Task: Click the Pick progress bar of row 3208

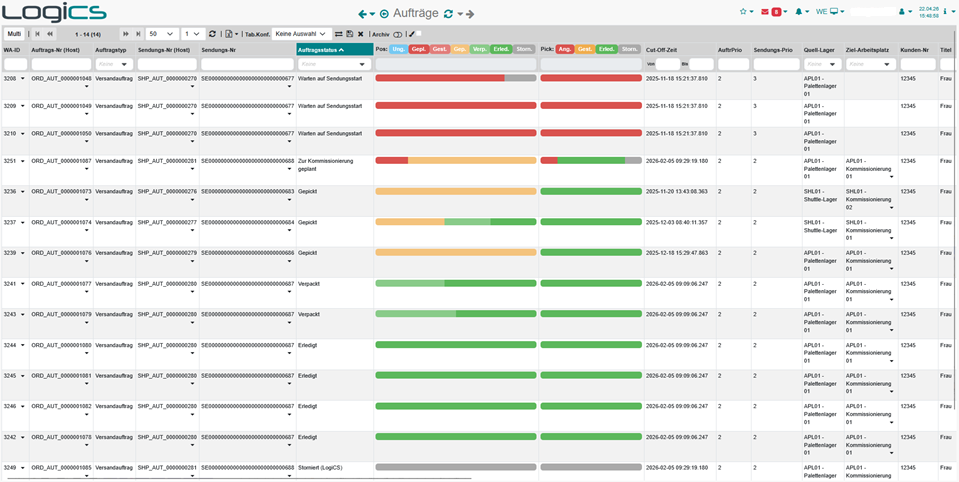Action: (591, 78)
